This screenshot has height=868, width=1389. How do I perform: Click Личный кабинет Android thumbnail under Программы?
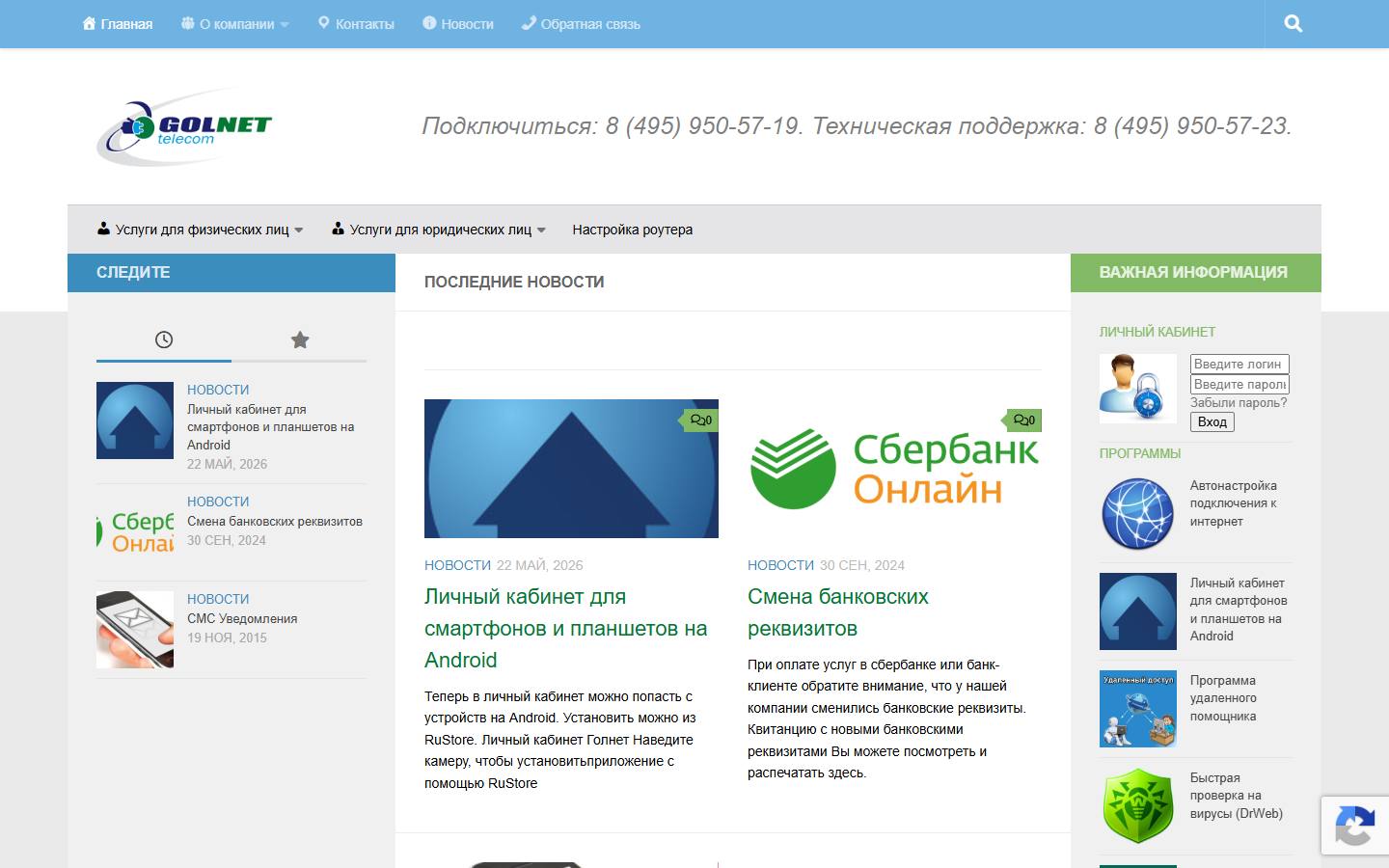coord(1138,611)
